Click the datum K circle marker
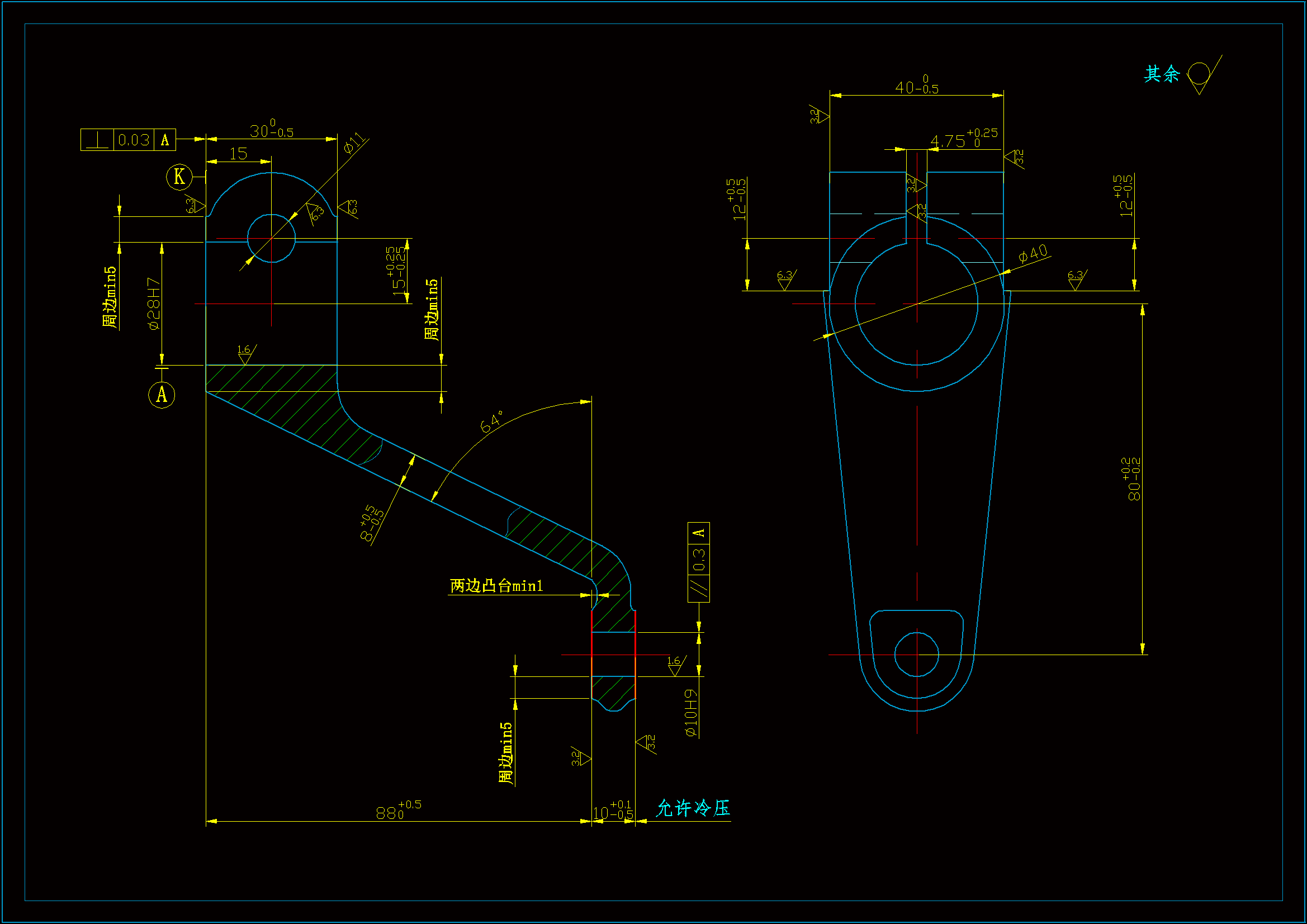 (179, 177)
